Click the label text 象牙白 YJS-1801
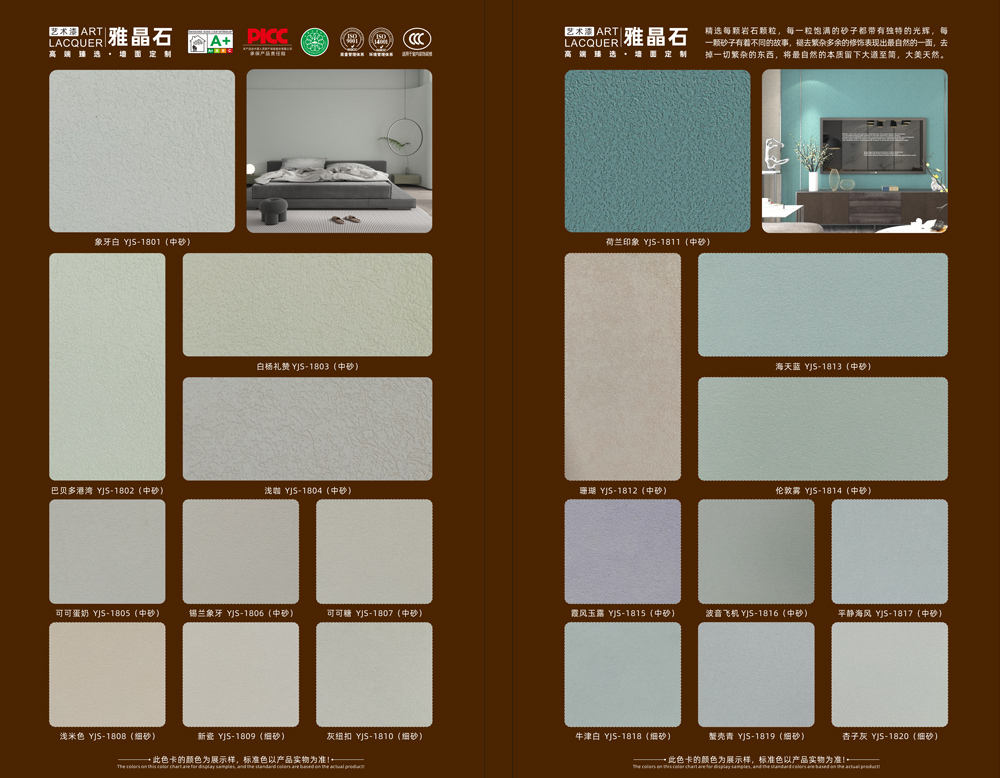Screen dimensions: 1000x778 (128, 242)
